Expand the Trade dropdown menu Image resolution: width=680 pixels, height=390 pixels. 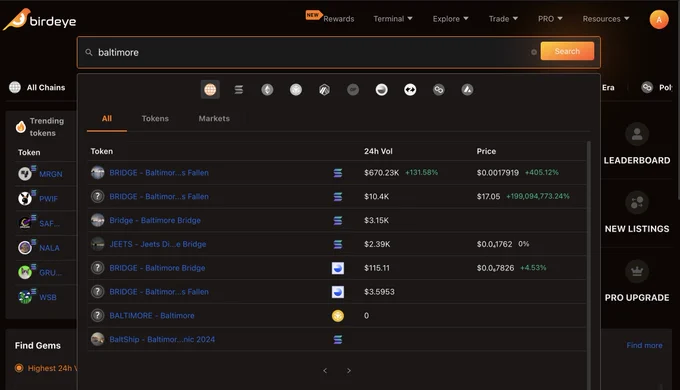[503, 19]
